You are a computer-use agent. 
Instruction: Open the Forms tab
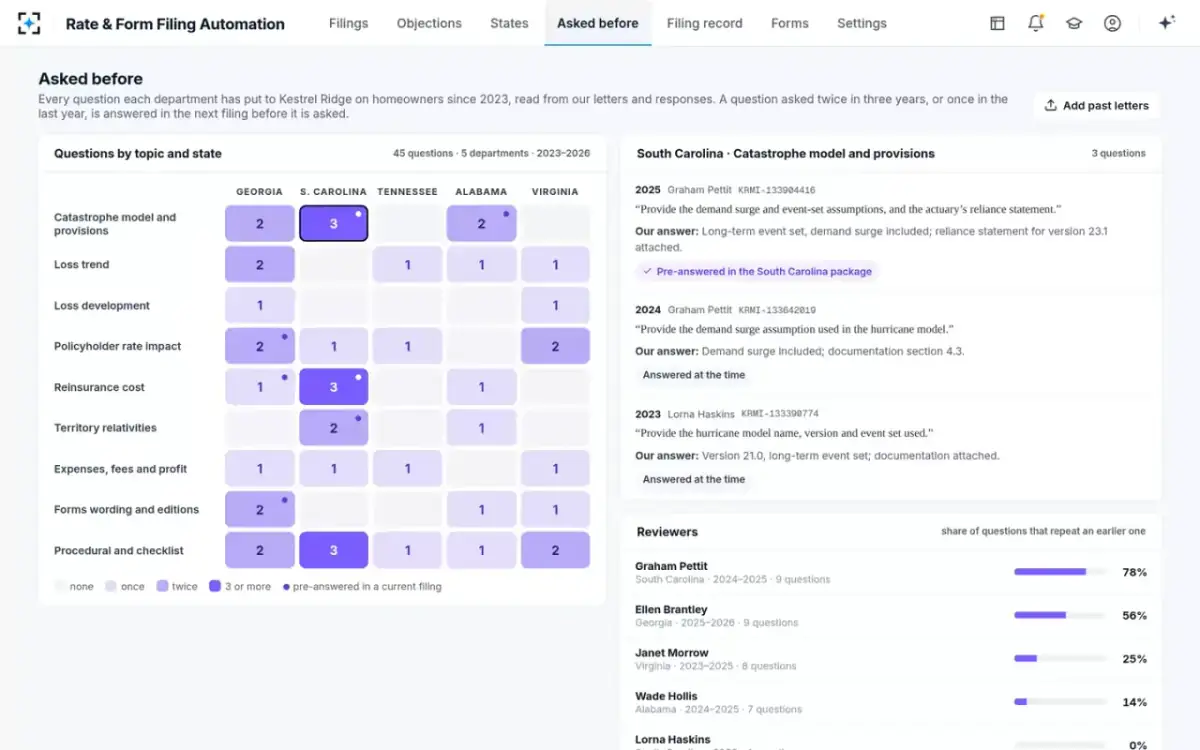click(790, 23)
